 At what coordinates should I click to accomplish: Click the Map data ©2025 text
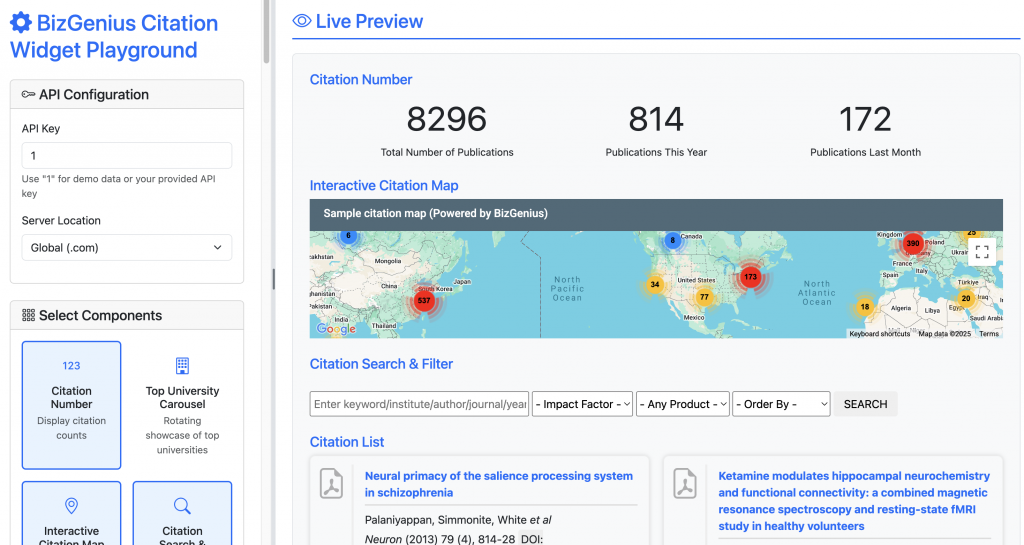(x=944, y=334)
